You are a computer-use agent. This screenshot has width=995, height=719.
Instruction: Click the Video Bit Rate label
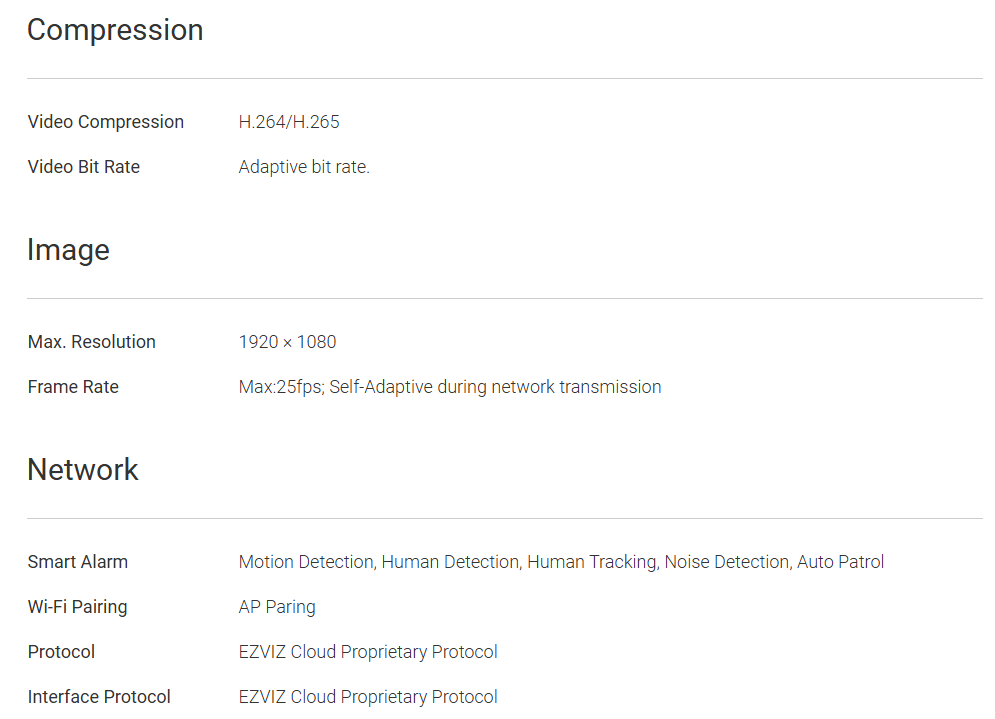point(84,167)
